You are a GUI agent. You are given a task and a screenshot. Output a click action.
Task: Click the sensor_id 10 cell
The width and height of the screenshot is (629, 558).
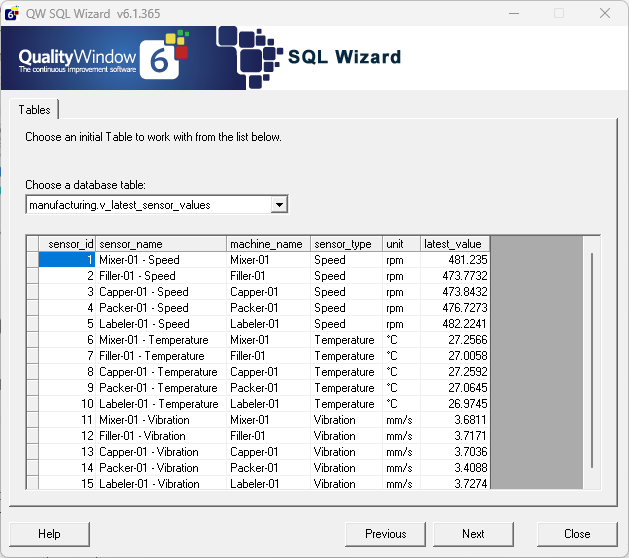click(x=67, y=404)
